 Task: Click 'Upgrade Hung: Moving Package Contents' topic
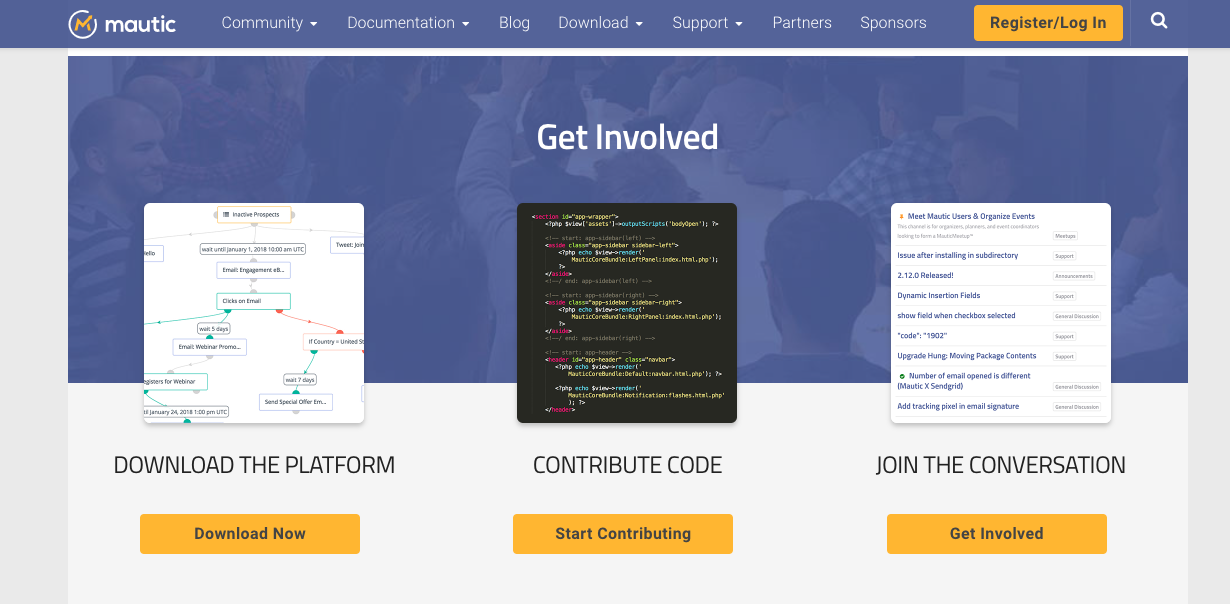[966, 355]
